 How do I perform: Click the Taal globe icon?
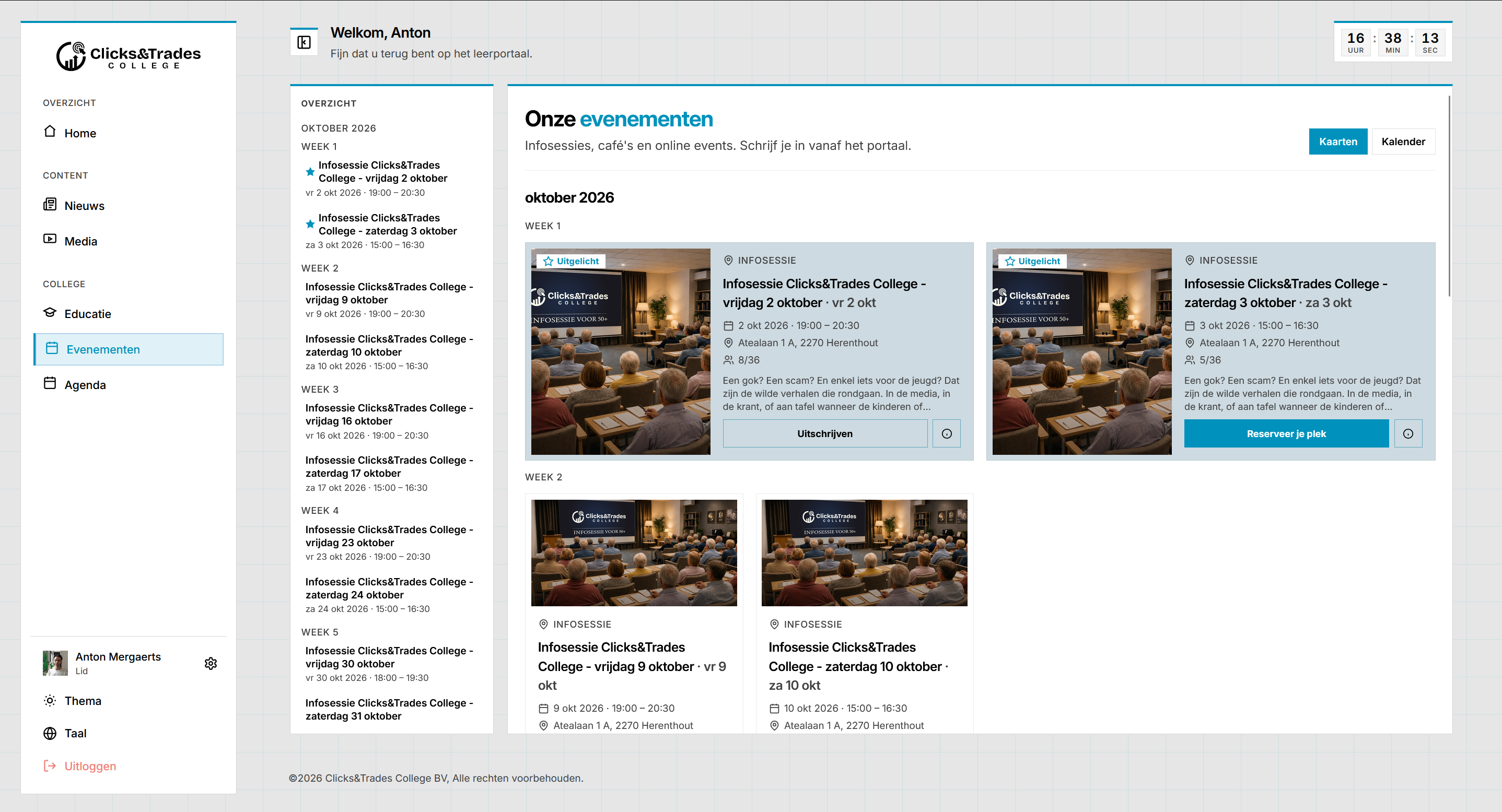pos(50,733)
